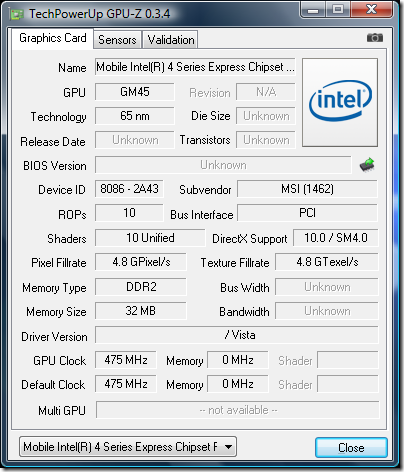This screenshot has width=404, height=472.
Task: Click the BIOS save chip icon
Action: pos(367,165)
